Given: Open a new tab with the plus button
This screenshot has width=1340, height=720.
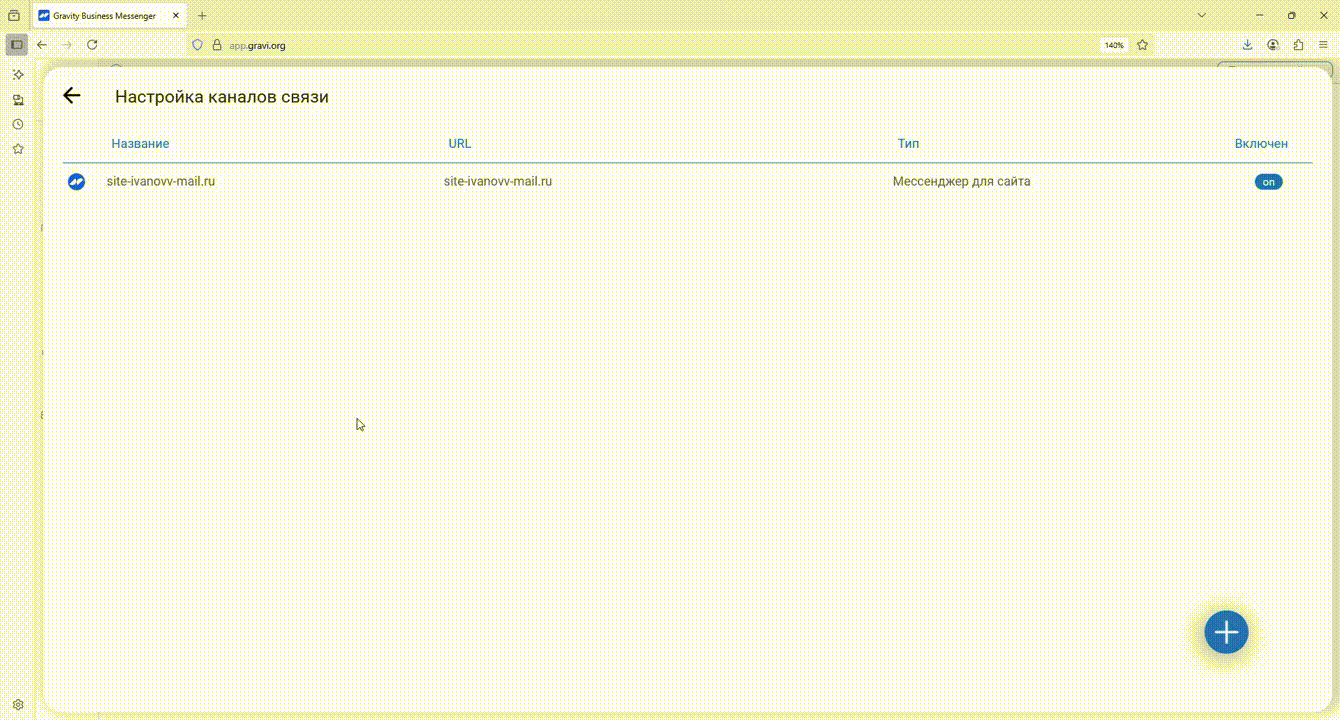Looking at the screenshot, I should [x=202, y=16].
